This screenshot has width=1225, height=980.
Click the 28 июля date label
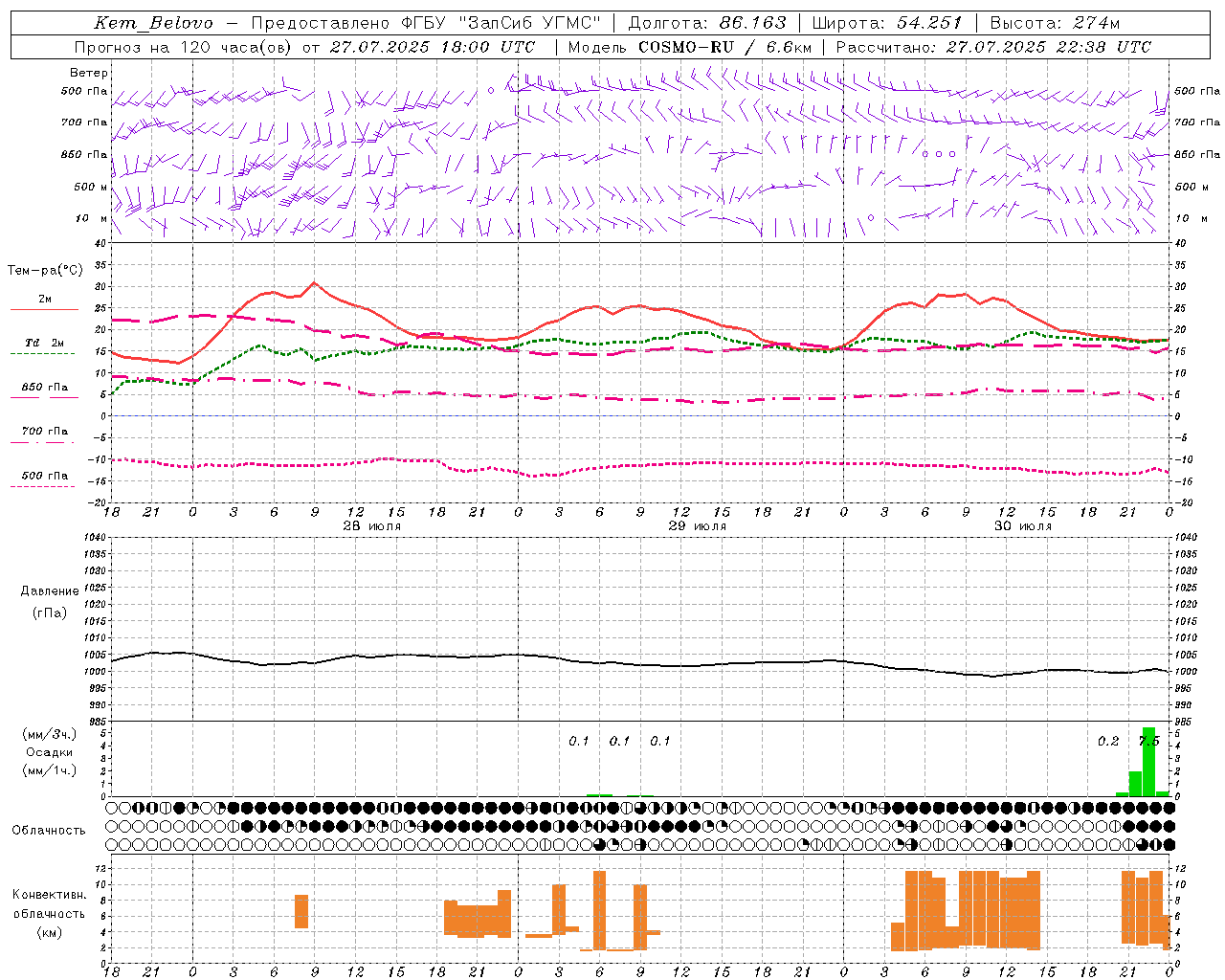click(x=372, y=526)
